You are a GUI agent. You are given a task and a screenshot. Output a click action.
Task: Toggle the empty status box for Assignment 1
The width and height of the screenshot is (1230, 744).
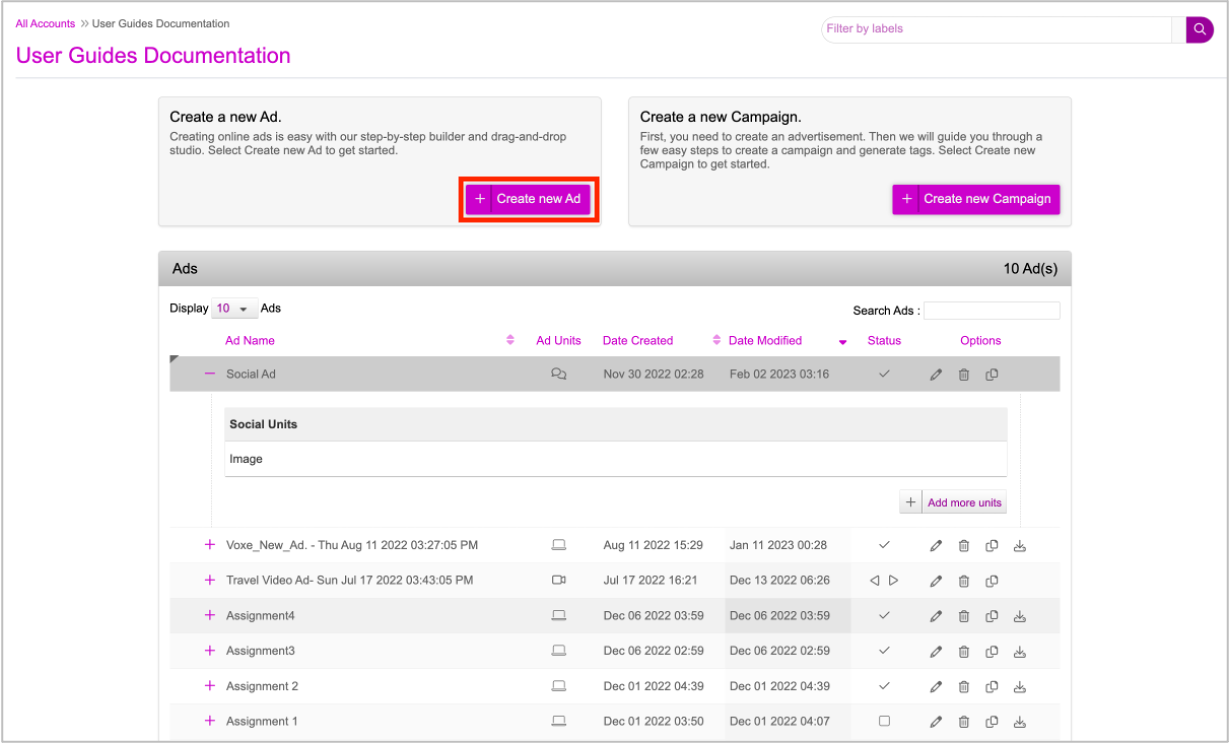click(x=884, y=721)
